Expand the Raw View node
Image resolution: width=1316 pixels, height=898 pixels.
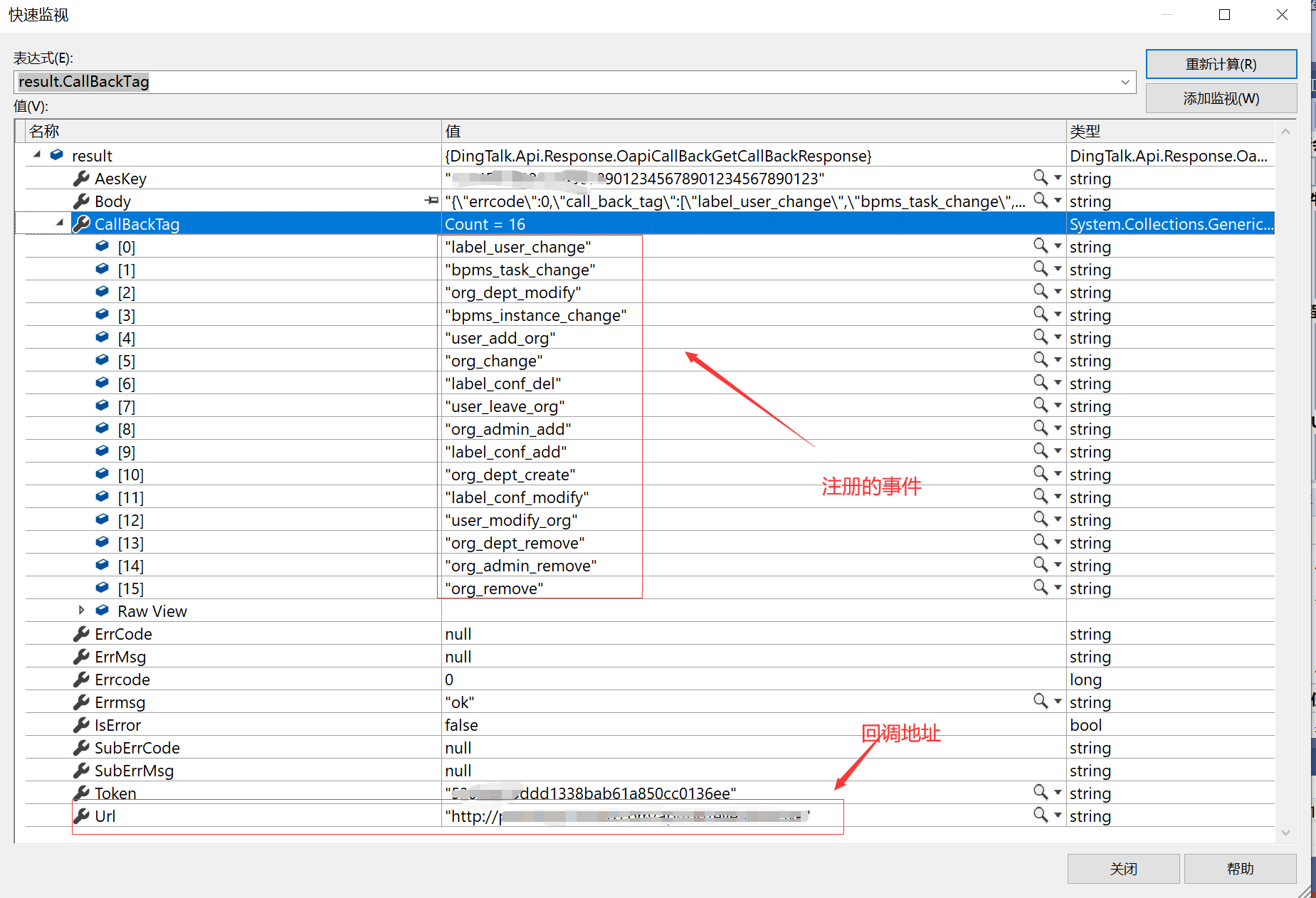click(81, 610)
